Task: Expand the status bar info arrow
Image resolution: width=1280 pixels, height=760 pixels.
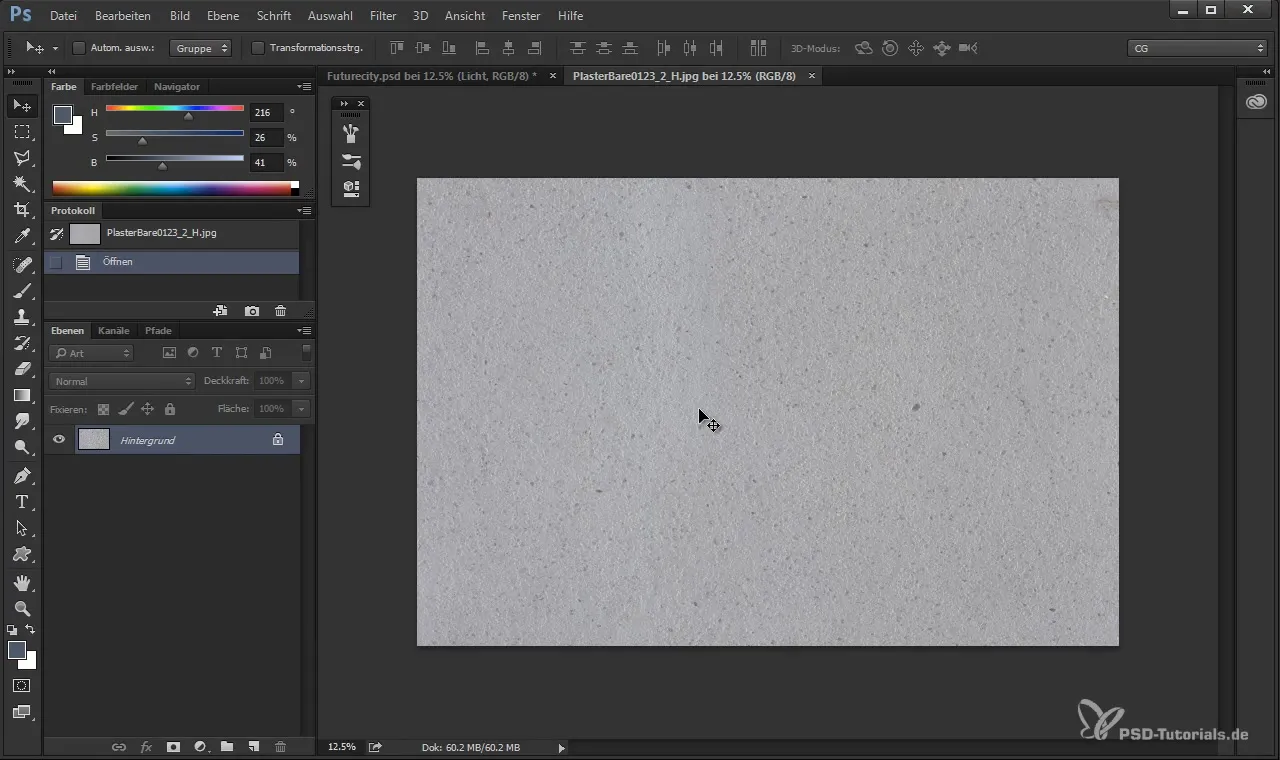Action: coord(561,747)
